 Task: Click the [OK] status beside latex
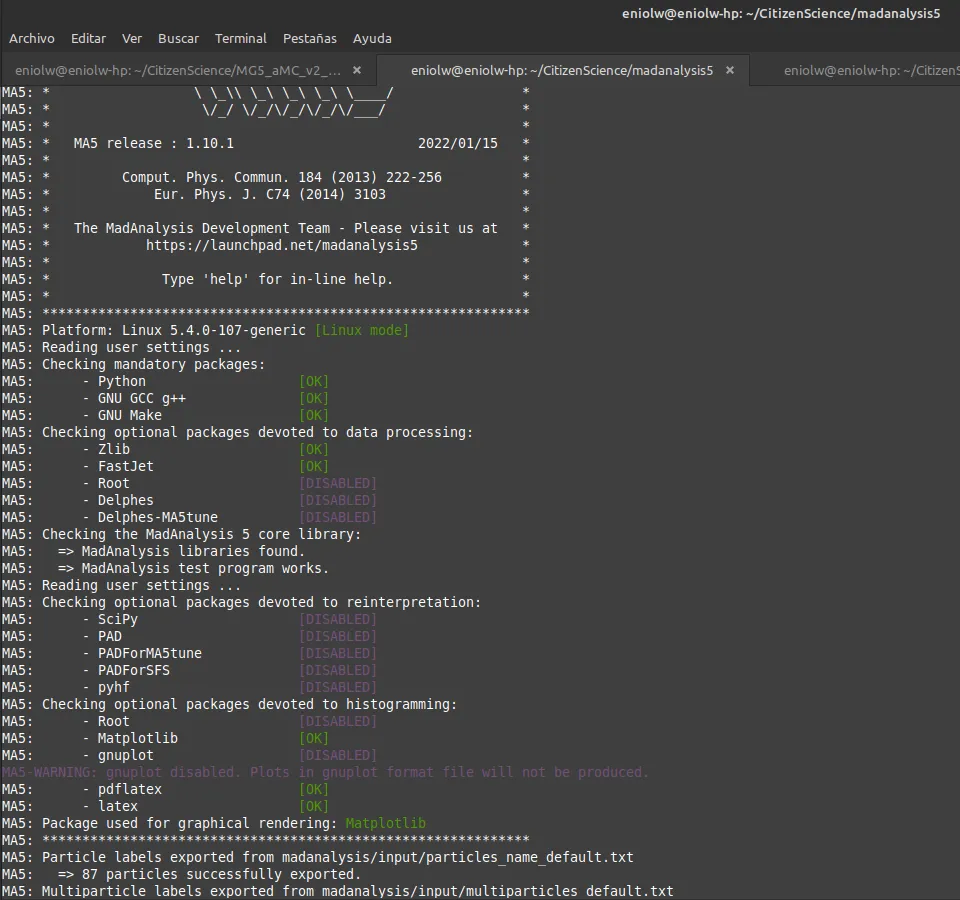pyautogui.click(x=314, y=807)
